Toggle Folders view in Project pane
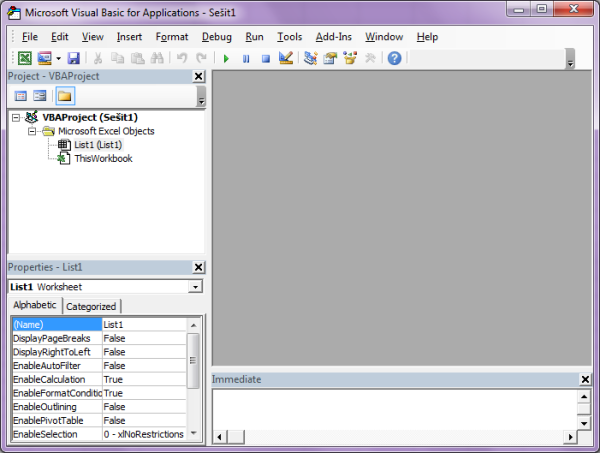600x453 pixels. 65,96
